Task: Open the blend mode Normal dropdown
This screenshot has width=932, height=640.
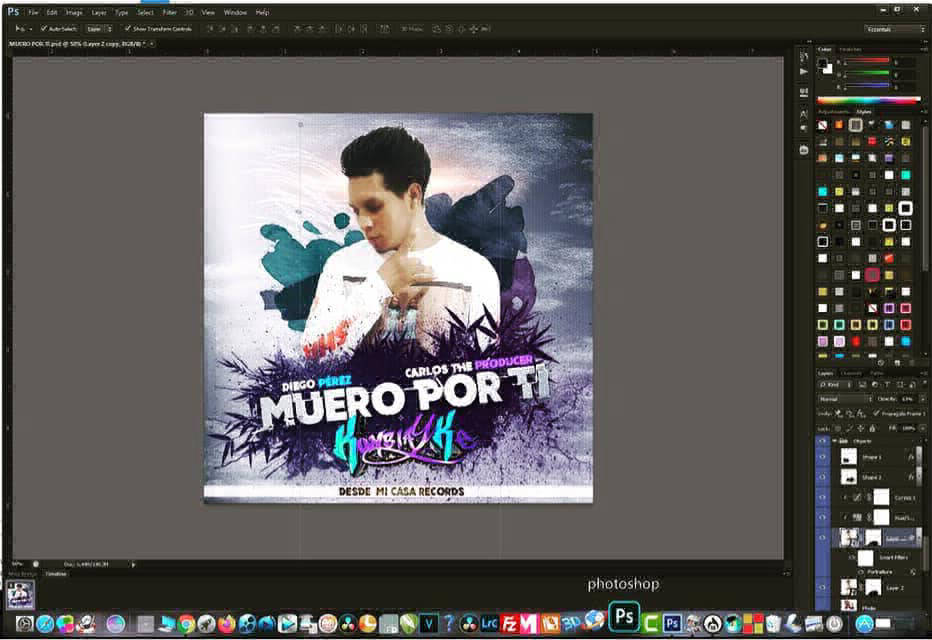Action: 845,399
